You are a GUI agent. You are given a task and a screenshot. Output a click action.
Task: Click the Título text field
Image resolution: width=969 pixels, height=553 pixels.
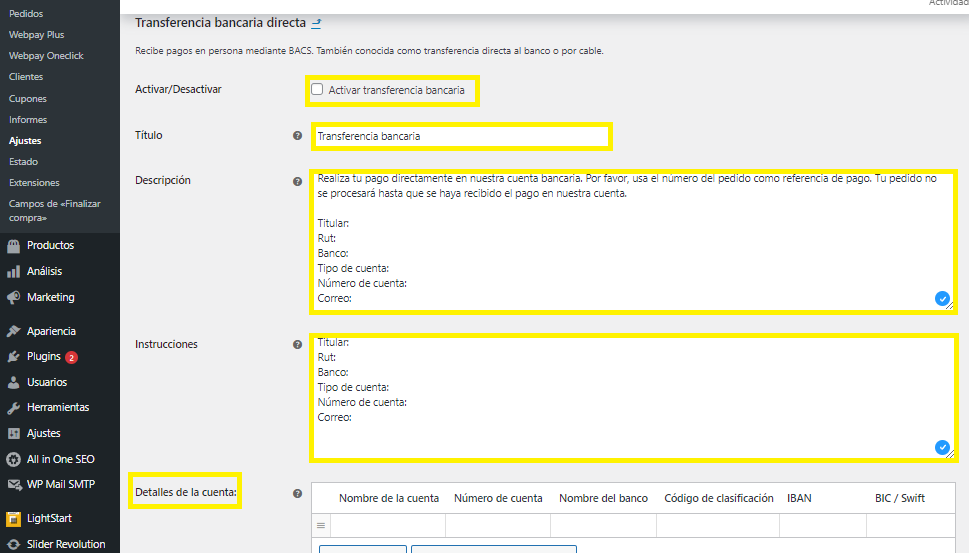[x=460, y=136]
